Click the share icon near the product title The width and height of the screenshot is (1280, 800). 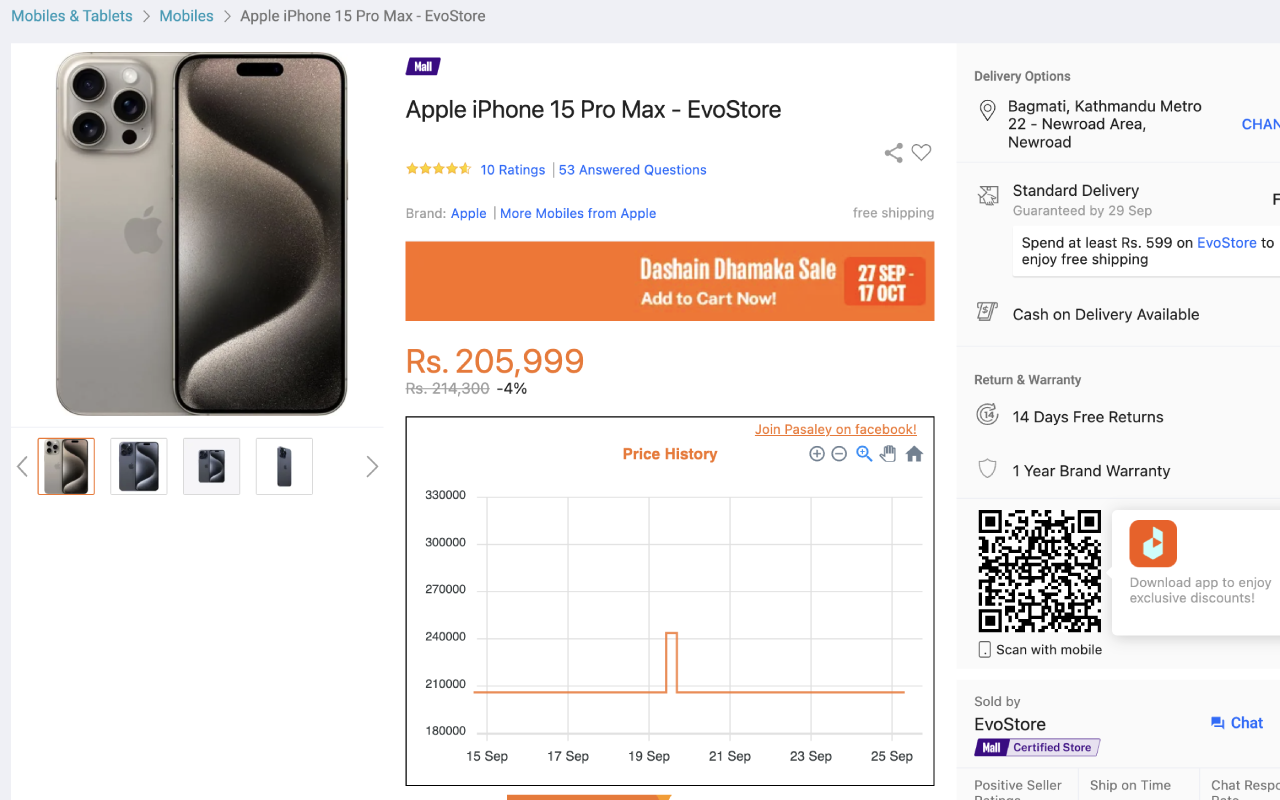coord(893,152)
